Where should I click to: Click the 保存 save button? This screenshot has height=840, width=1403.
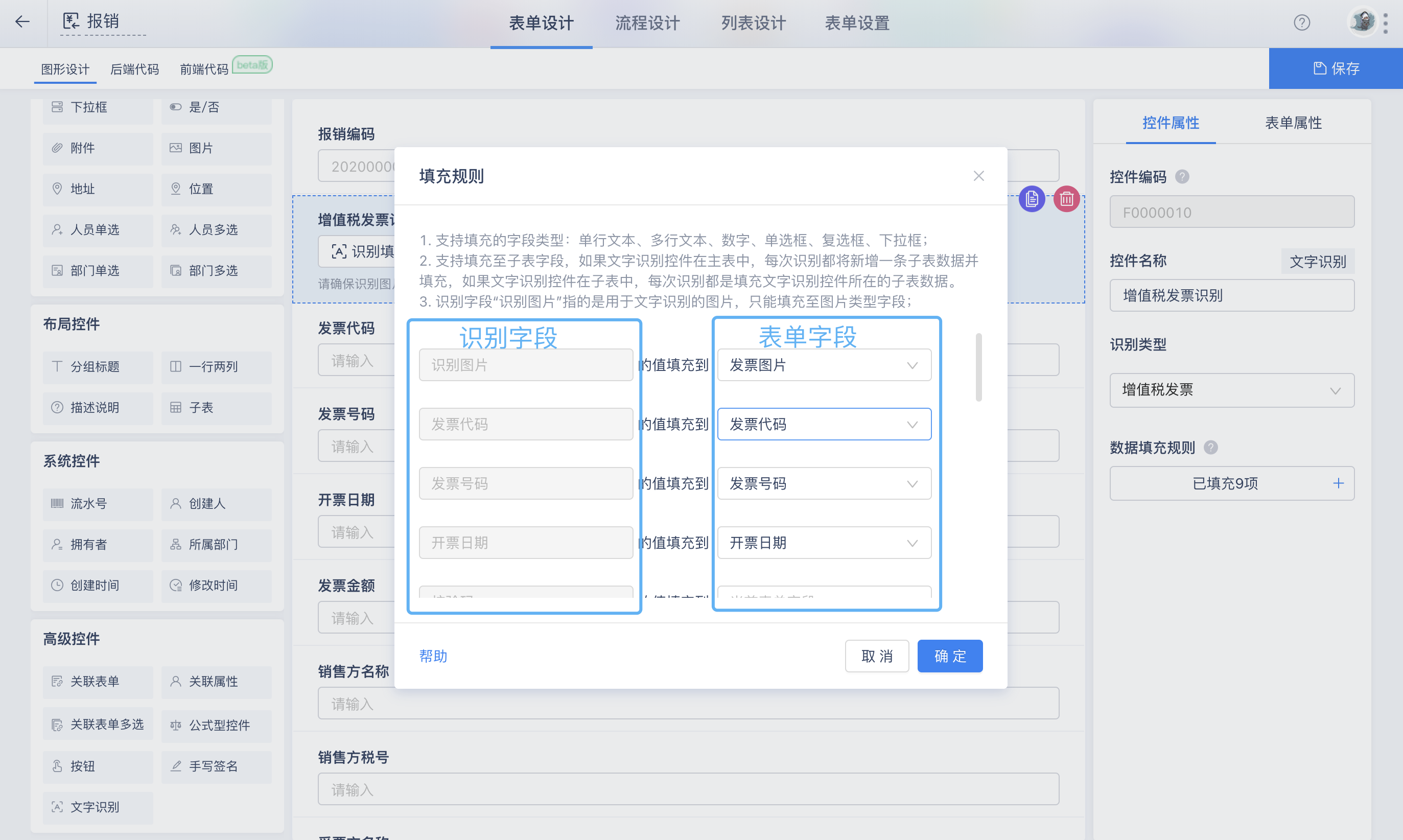coord(1336,68)
